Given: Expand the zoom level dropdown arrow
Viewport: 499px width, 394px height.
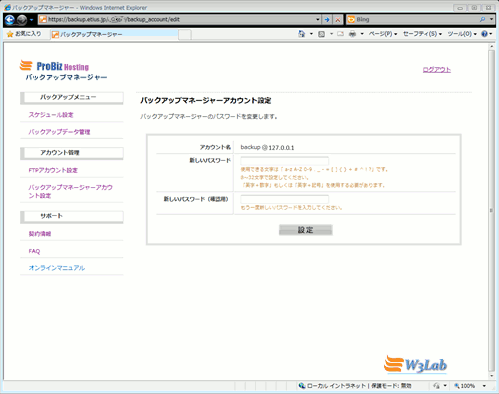Looking at the screenshot, I should pos(484,386).
